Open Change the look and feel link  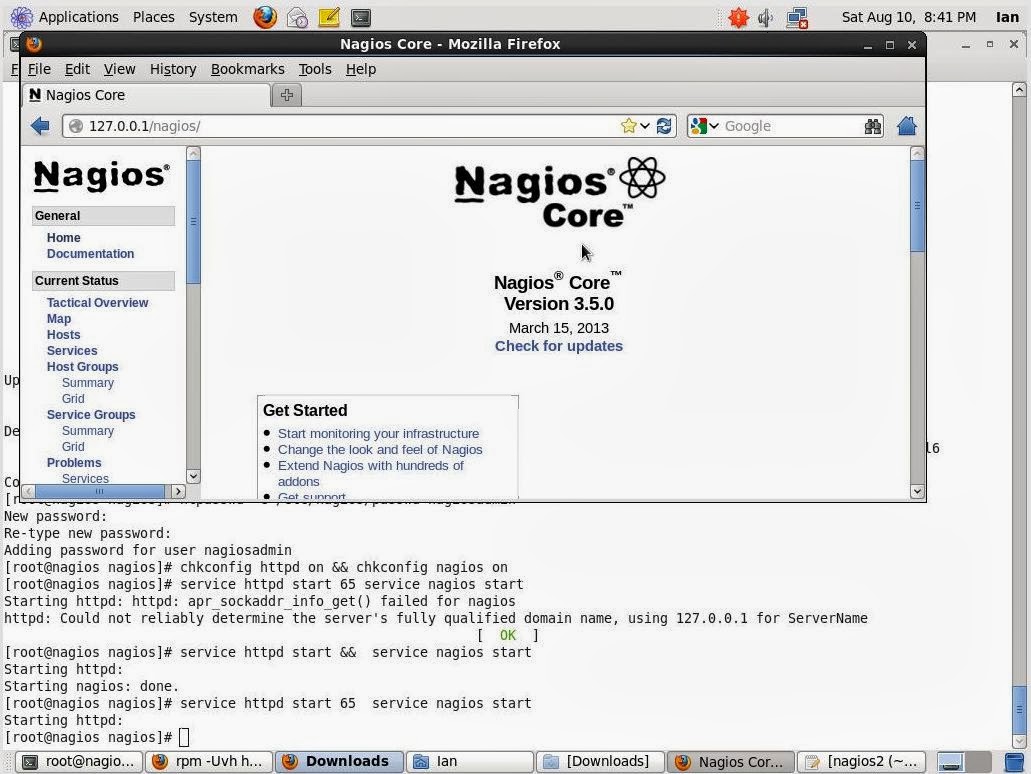coord(380,450)
